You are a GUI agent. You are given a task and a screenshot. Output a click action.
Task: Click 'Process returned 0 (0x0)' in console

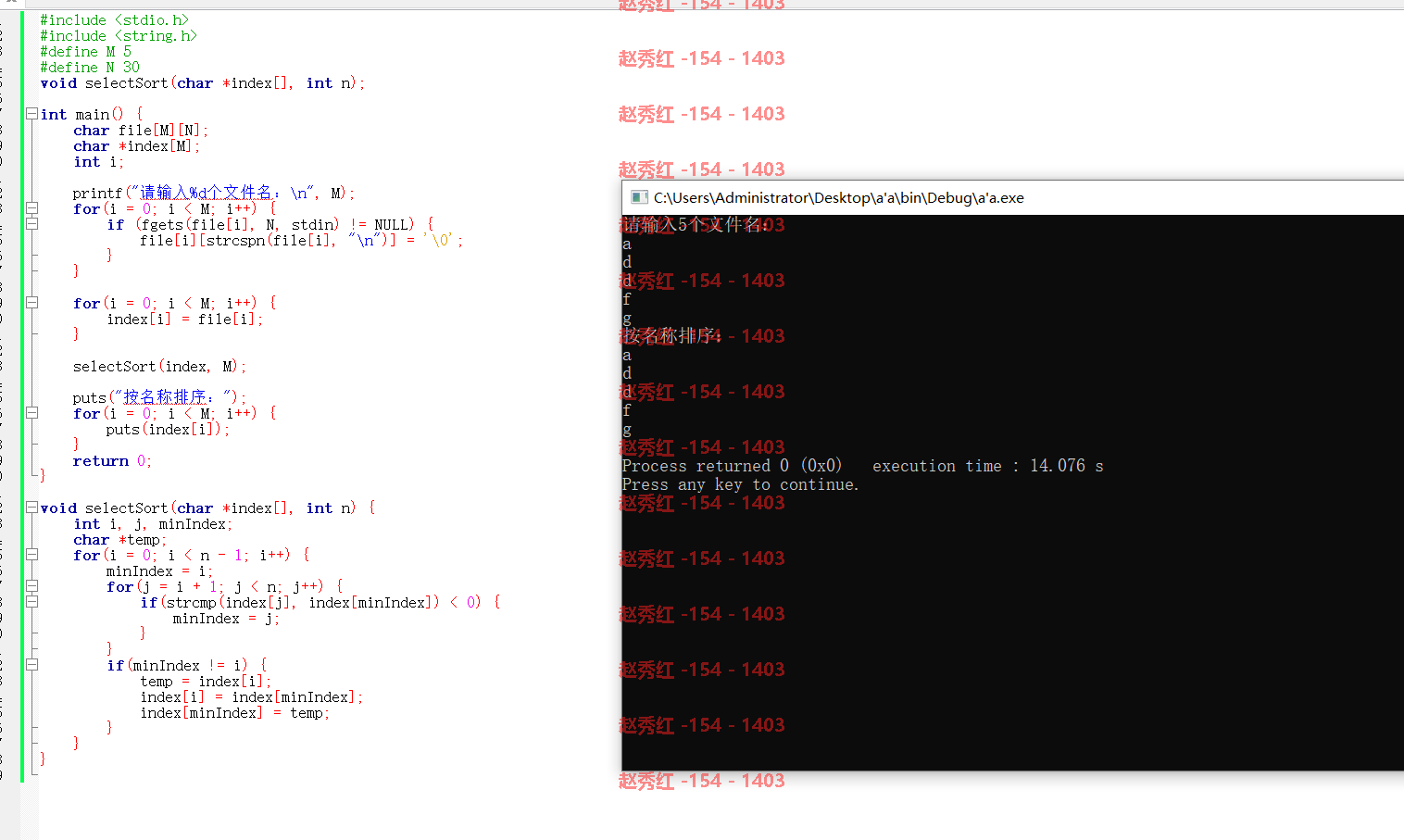click(733, 466)
